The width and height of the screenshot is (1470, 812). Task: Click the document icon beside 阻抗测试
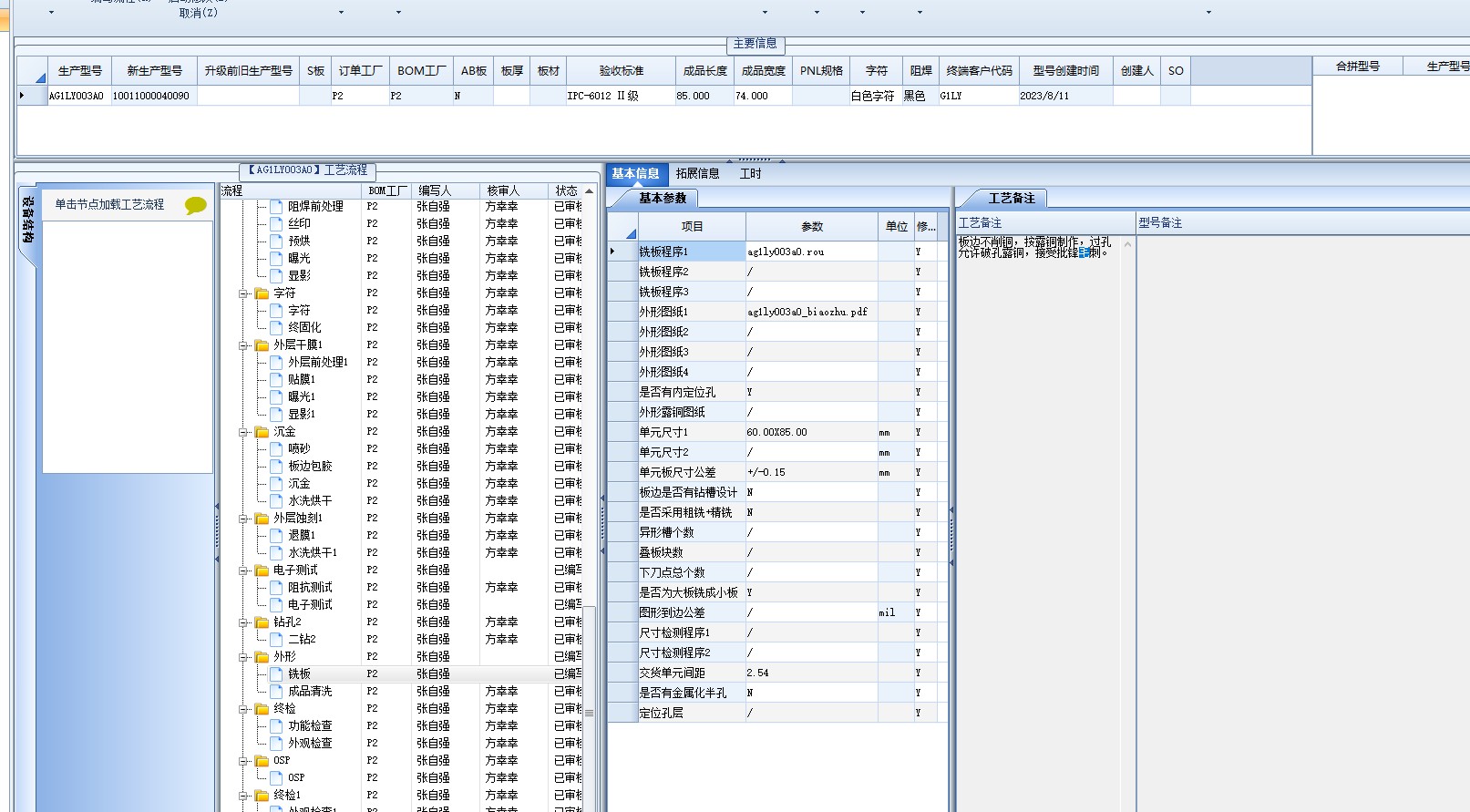pos(276,588)
